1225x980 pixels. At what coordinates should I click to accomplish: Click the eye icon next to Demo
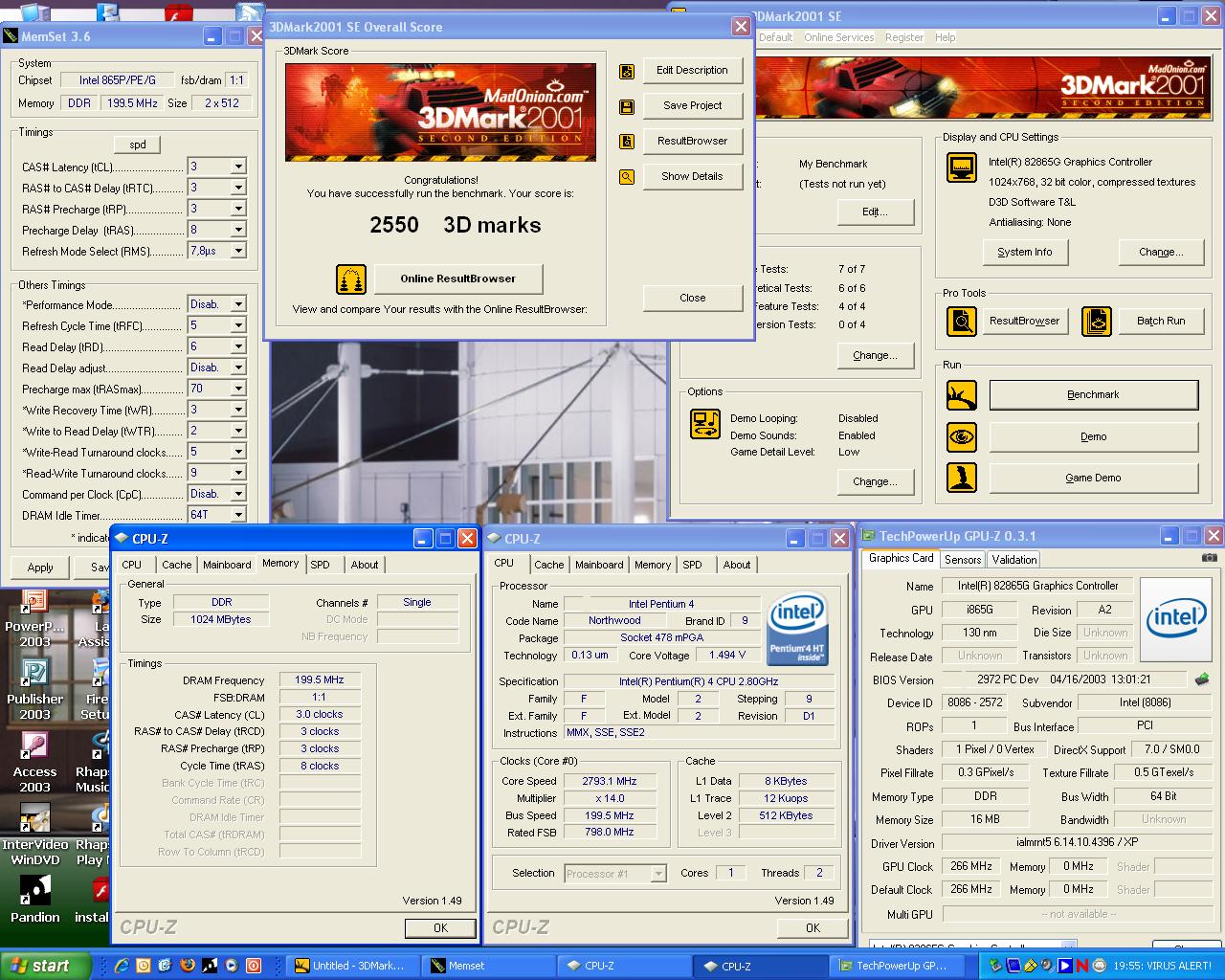tap(961, 436)
